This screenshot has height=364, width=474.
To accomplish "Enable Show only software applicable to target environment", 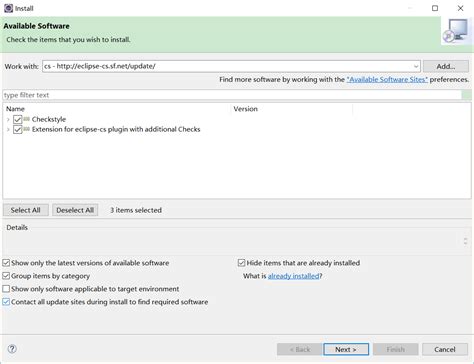I will (x=6, y=289).
